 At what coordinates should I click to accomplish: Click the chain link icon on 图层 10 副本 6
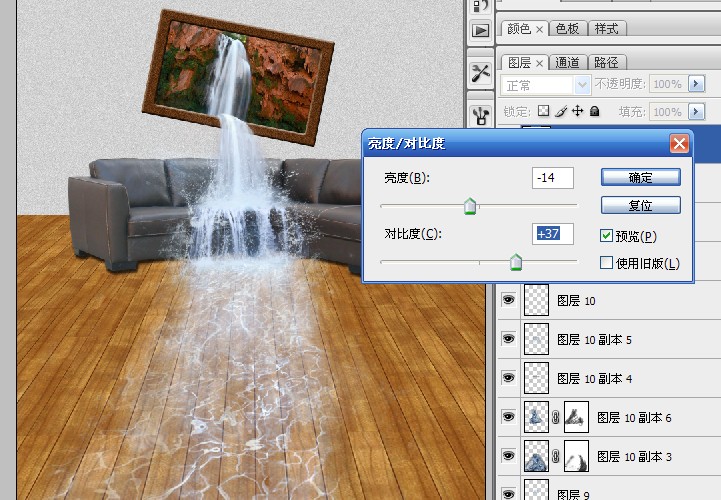click(556, 417)
